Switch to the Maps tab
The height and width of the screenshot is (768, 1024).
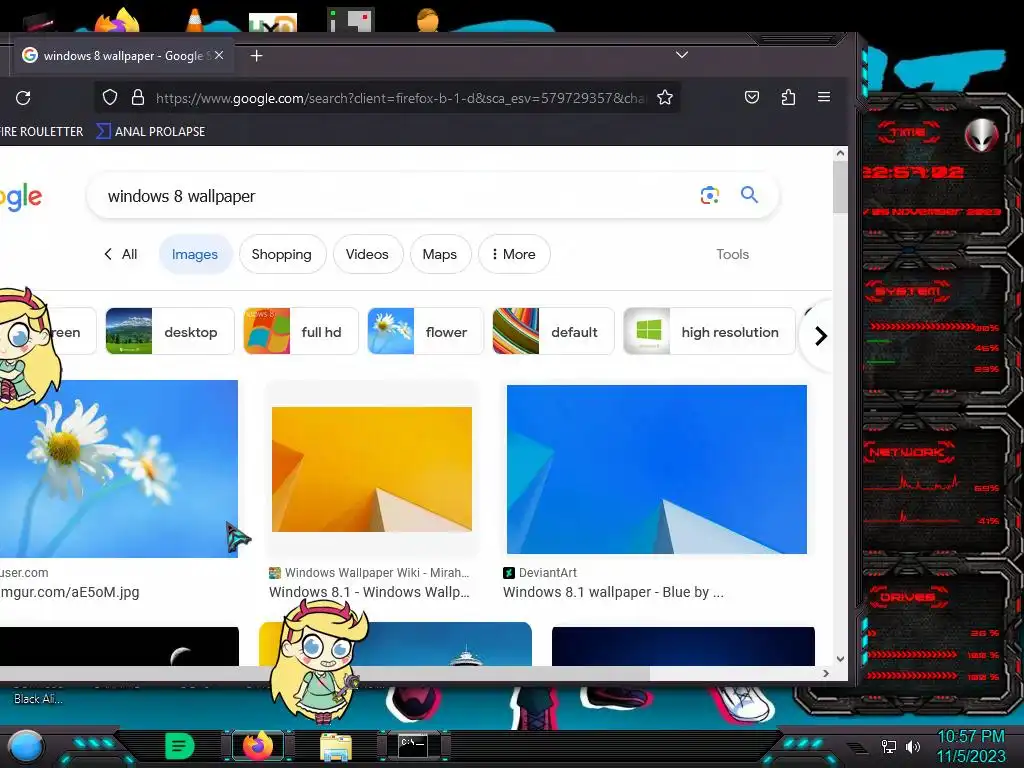coord(440,254)
